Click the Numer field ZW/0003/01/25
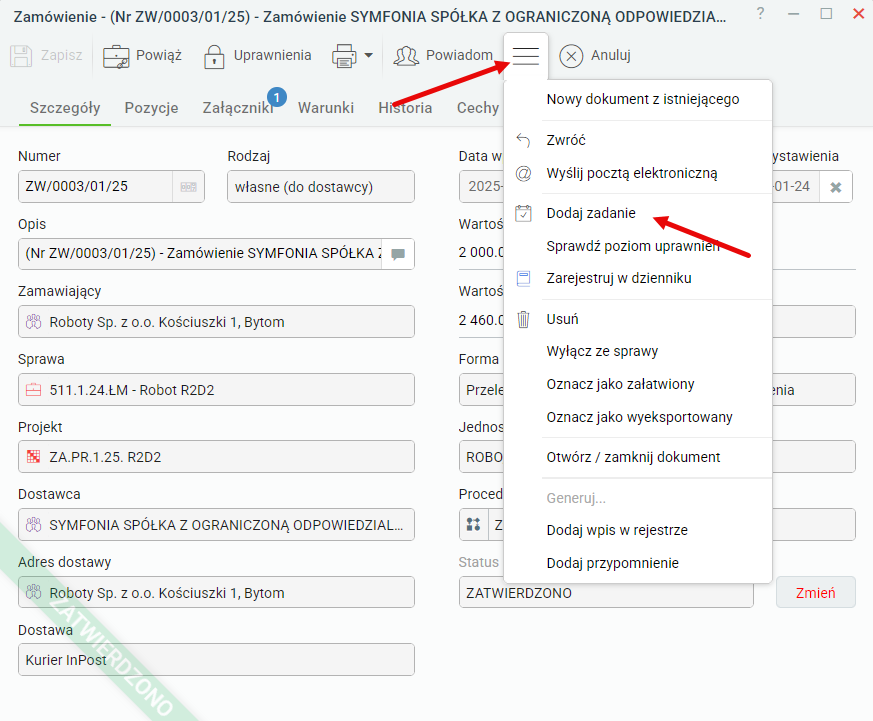The image size is (873, 721). coord(95,187)
